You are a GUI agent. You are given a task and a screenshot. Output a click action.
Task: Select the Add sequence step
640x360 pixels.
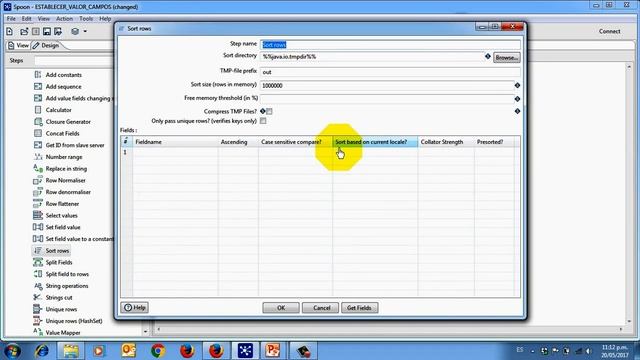63,87
